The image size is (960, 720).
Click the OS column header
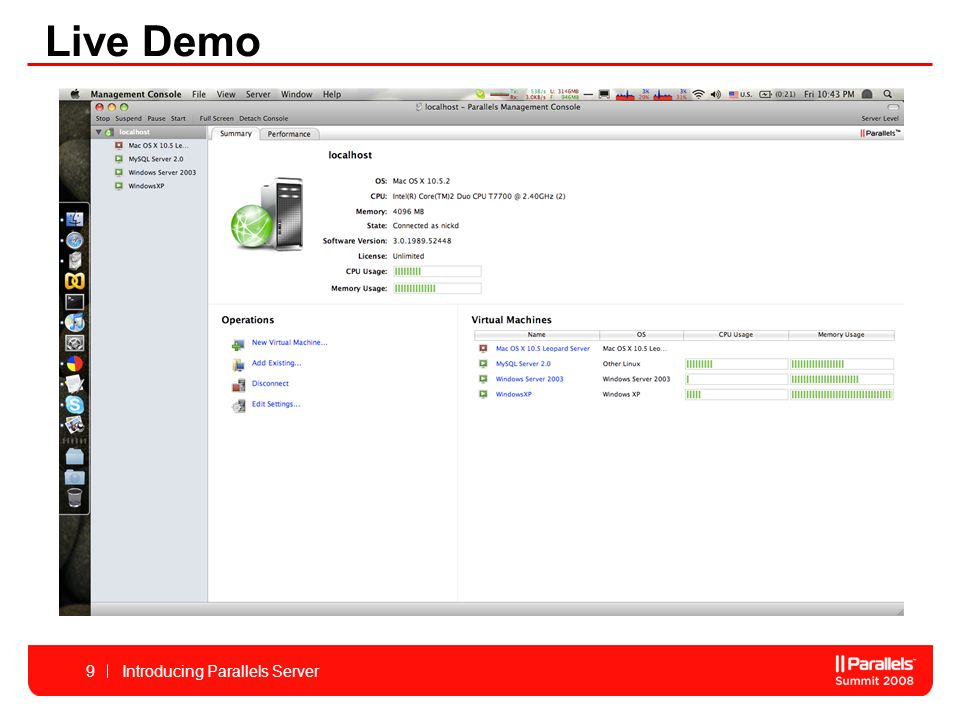(x=642, y=335)
